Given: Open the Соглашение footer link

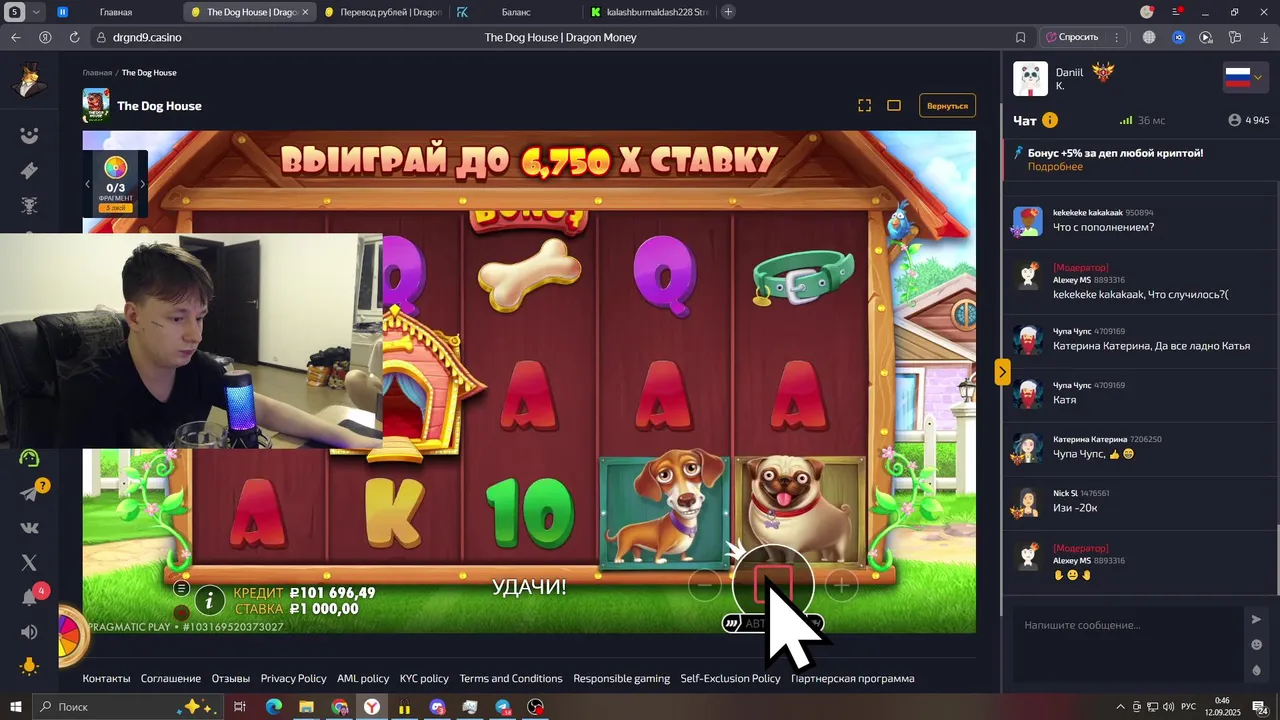Looking at the screenshot, I should click(x=170, y=678).
